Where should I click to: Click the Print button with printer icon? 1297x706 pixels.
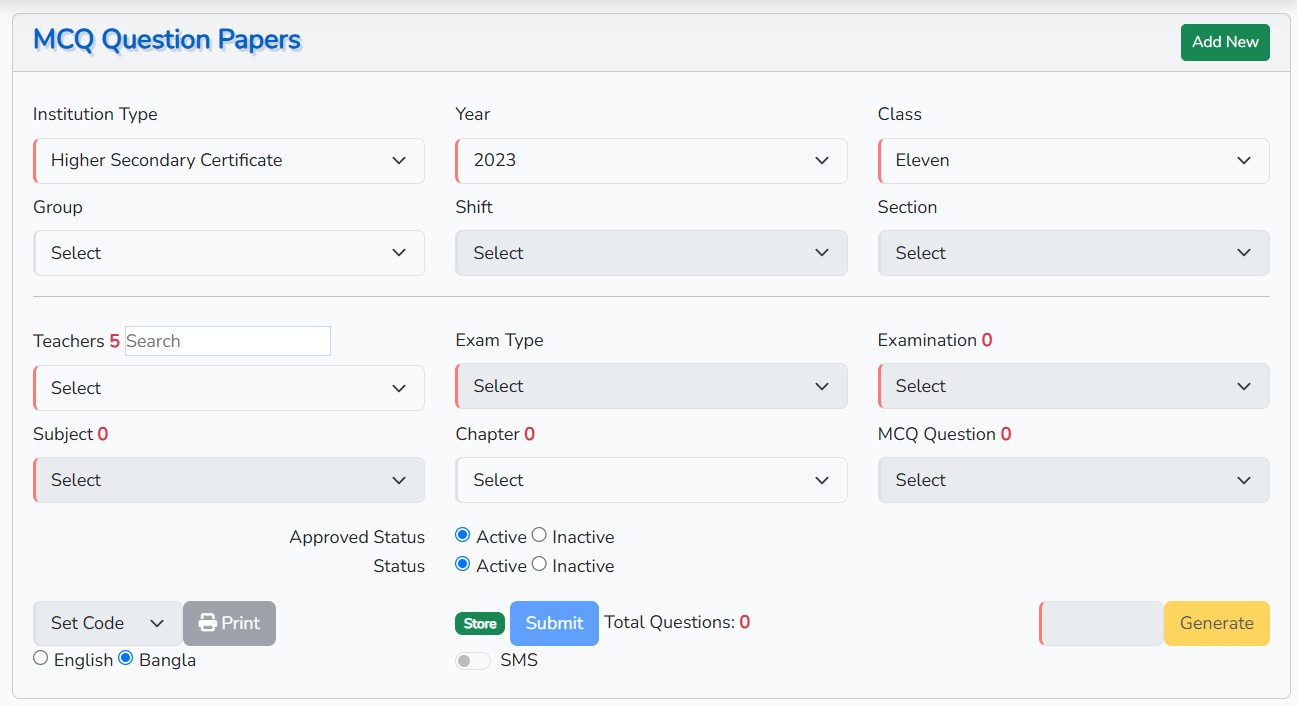pos(229,623)
